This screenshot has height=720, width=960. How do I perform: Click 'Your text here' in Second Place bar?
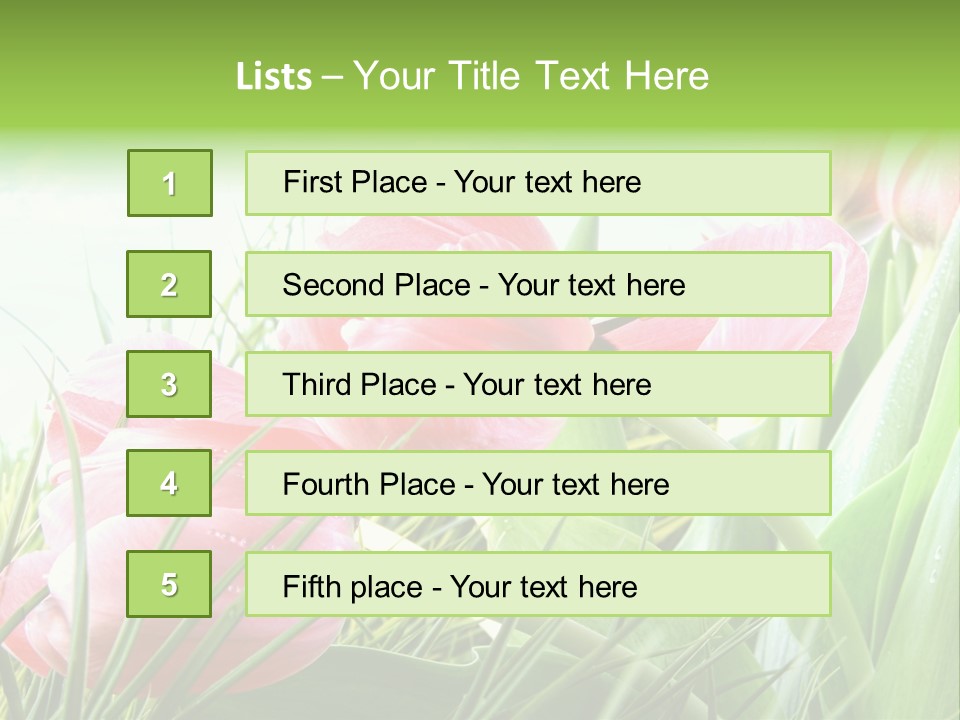591,285
